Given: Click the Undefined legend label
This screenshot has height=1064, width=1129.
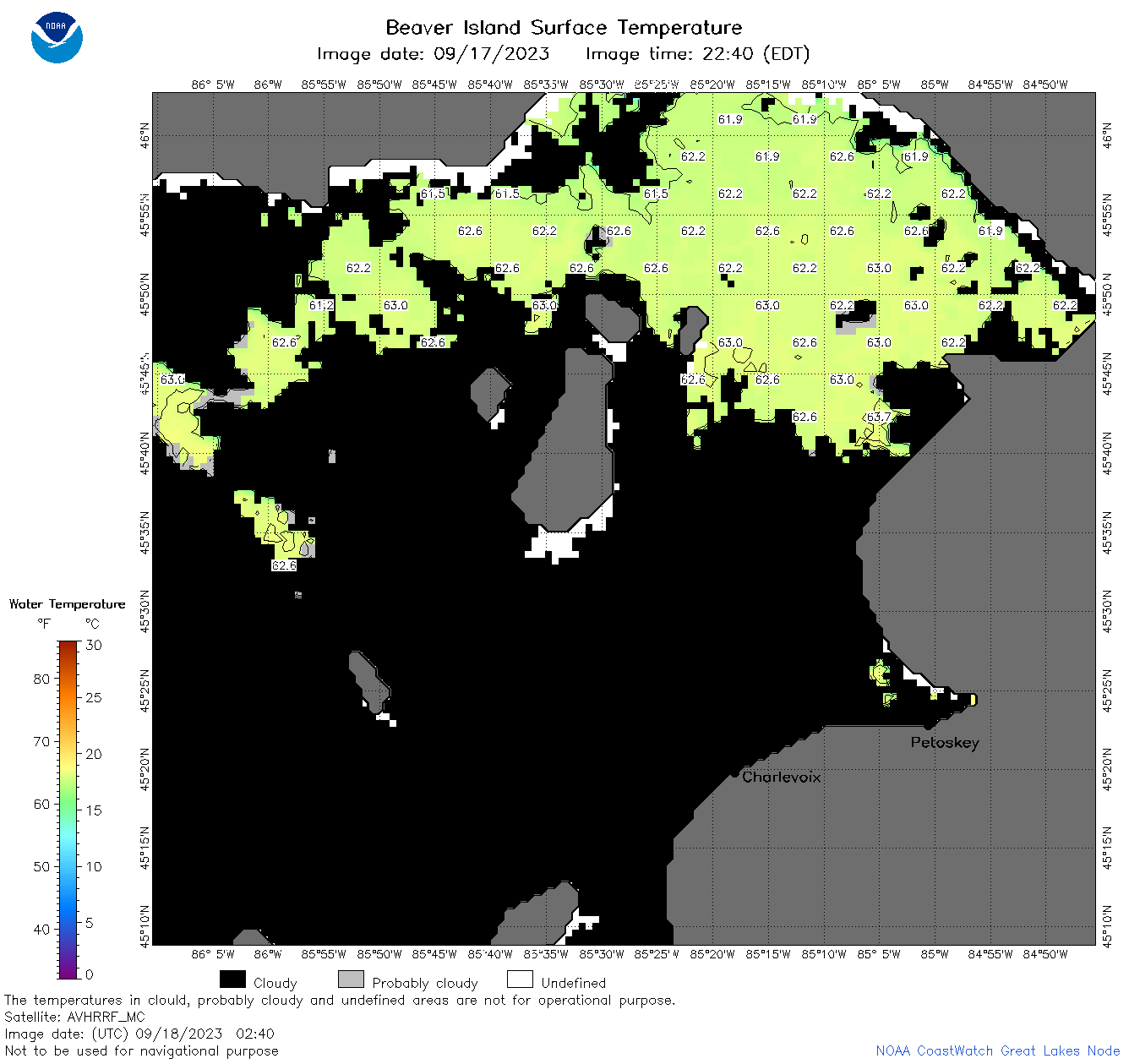Looking at the screenshot, I should (x=574, y=983).
